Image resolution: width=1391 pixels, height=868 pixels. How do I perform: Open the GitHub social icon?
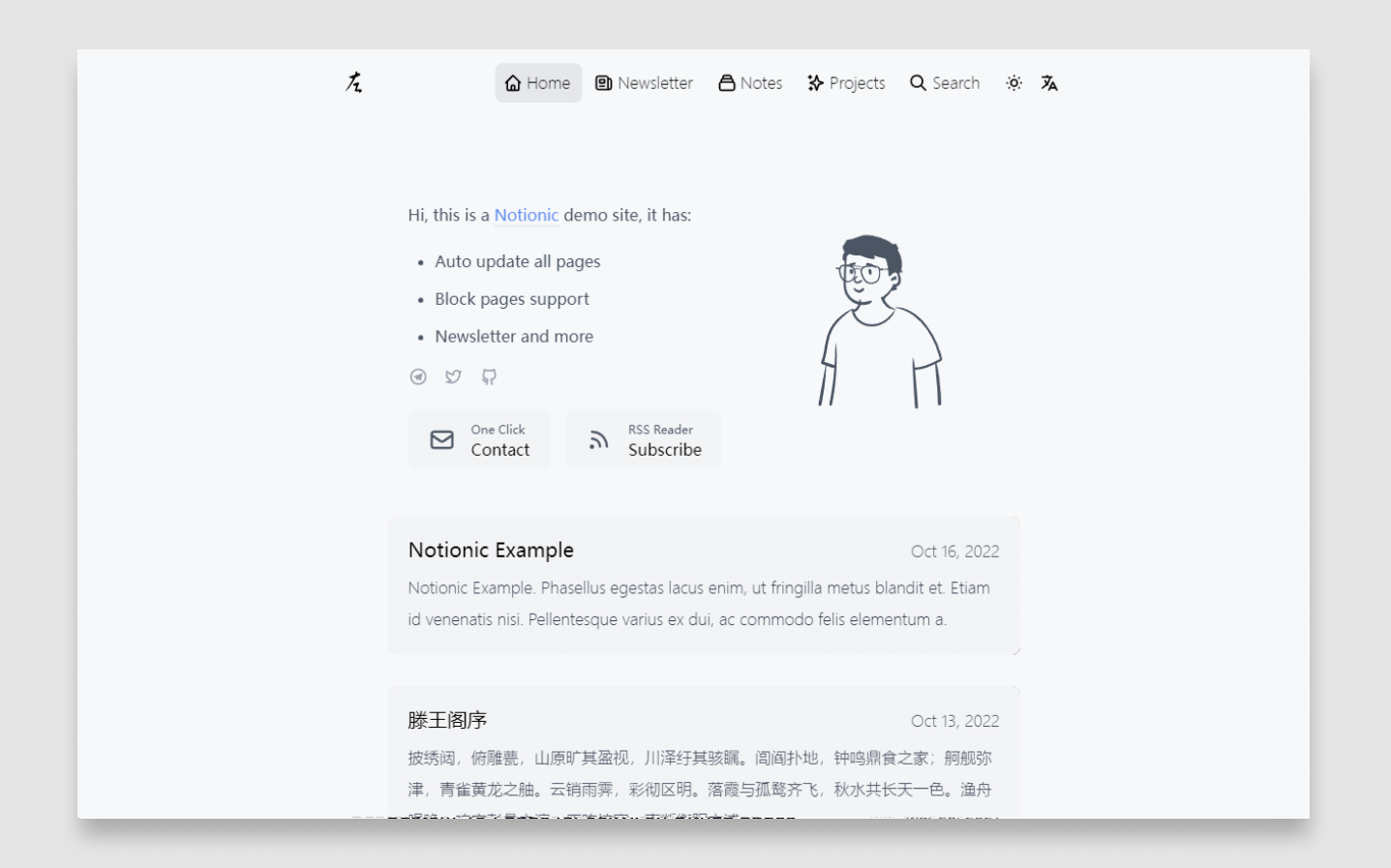tap(489, 376)
